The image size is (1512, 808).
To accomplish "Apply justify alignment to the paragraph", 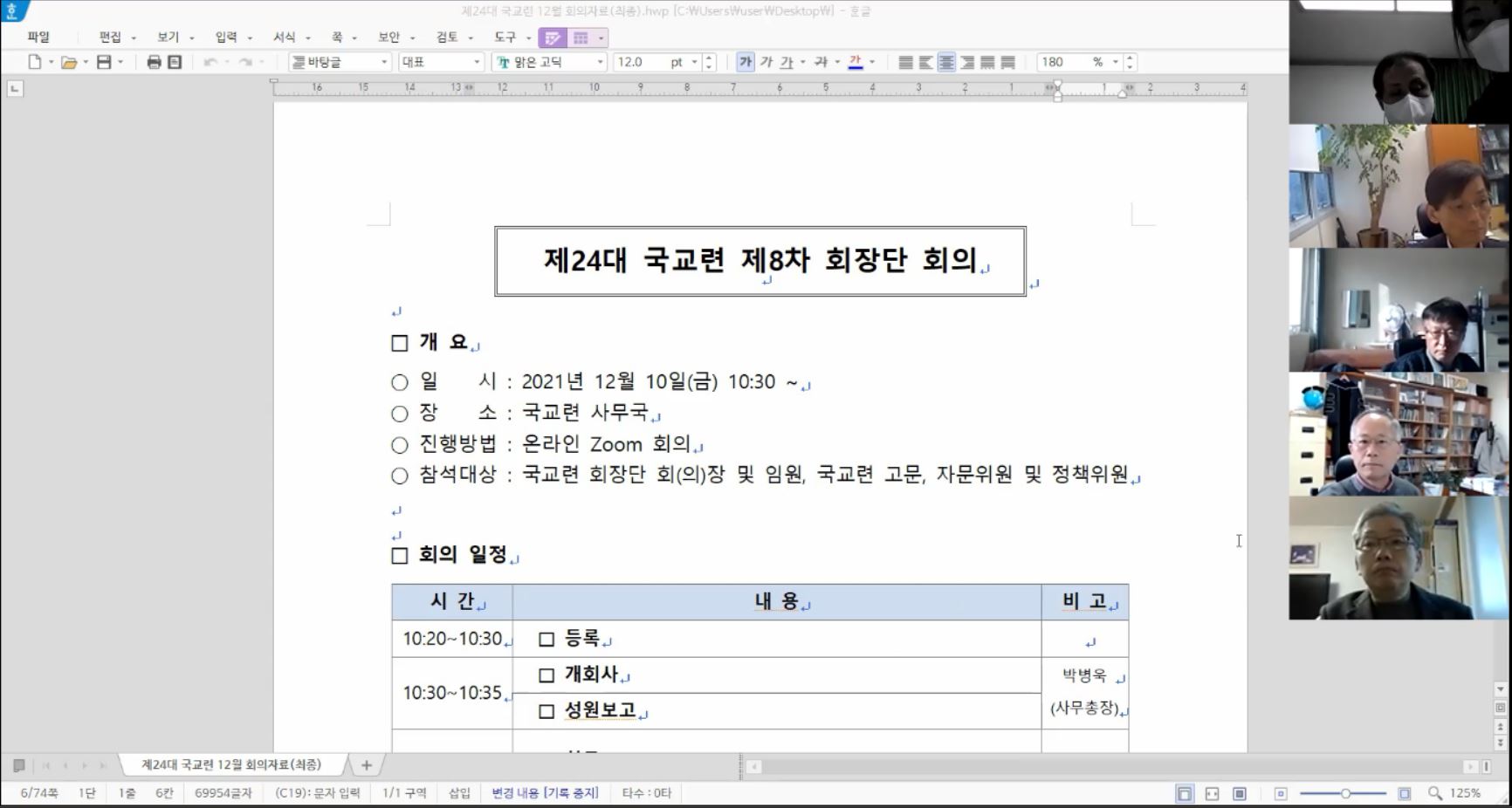I will (x=906, y=62).
